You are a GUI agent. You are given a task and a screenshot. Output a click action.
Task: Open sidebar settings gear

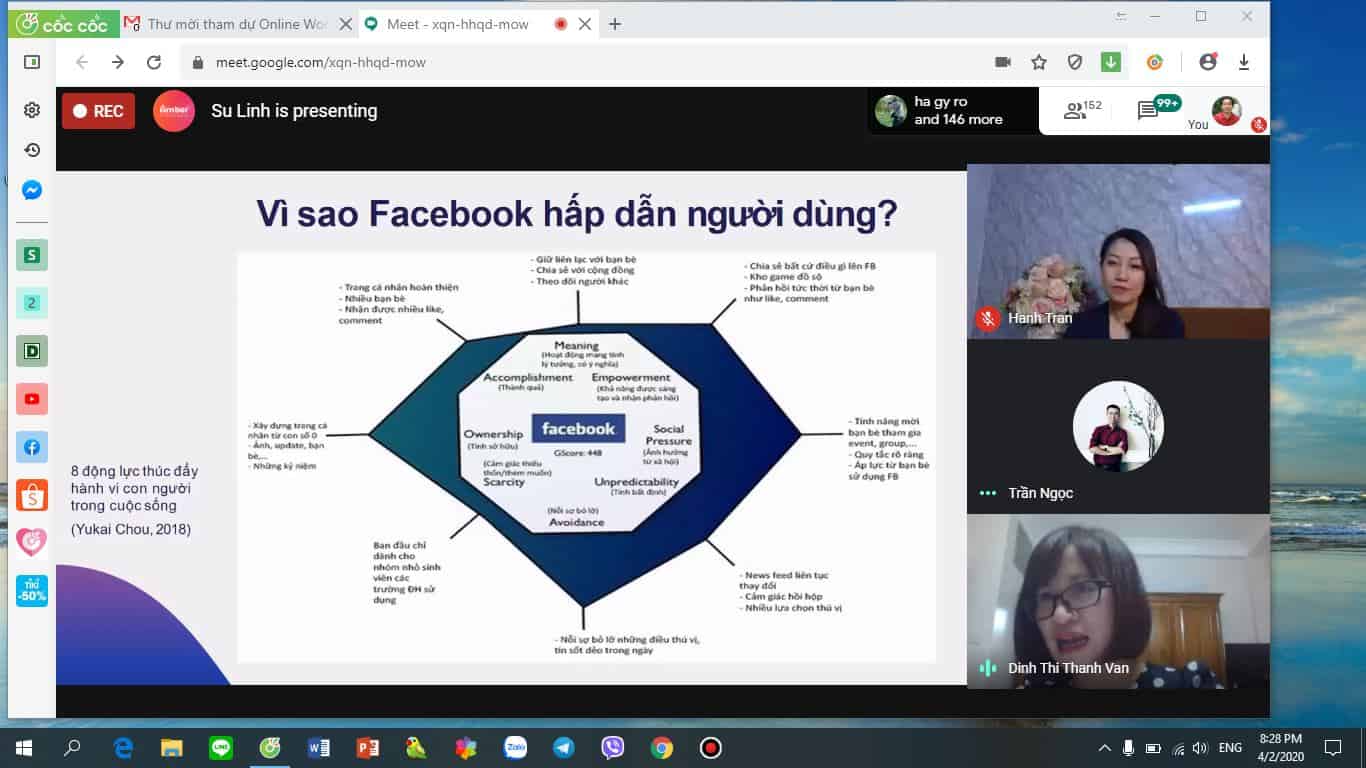click(32, 110)
